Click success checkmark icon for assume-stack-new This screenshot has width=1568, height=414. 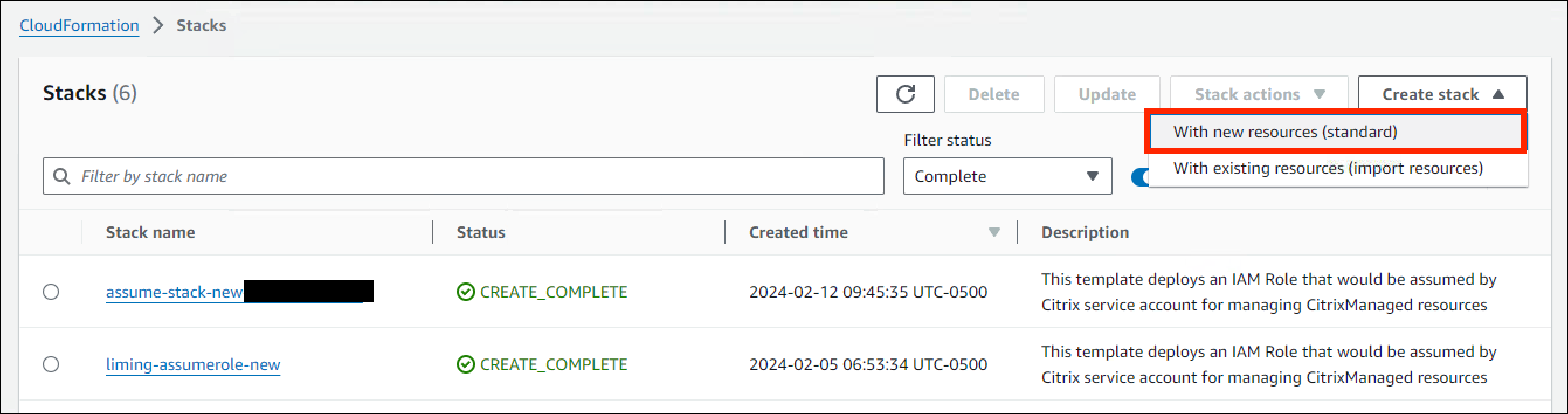[465, 292]
